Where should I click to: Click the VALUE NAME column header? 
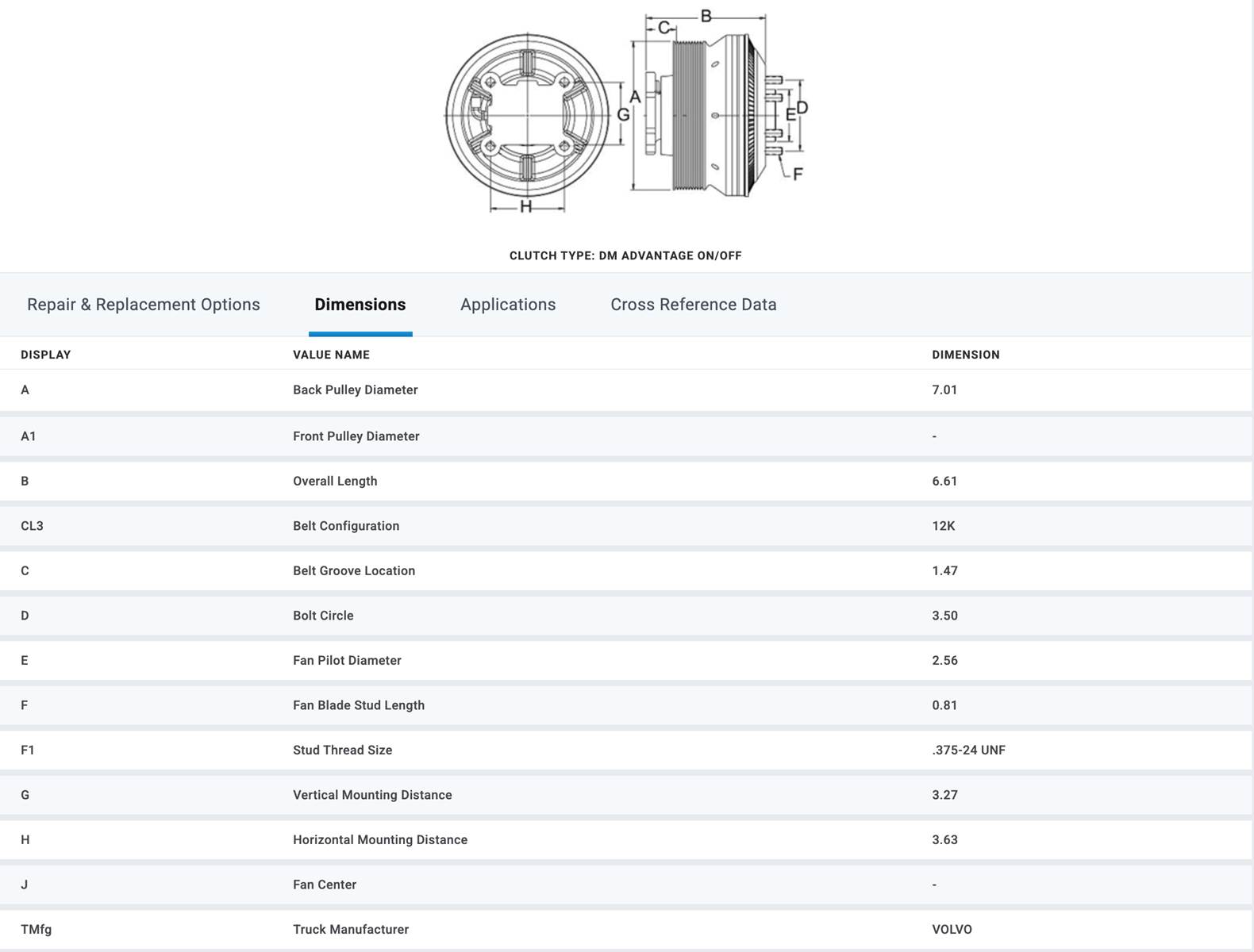pos(331,355)
